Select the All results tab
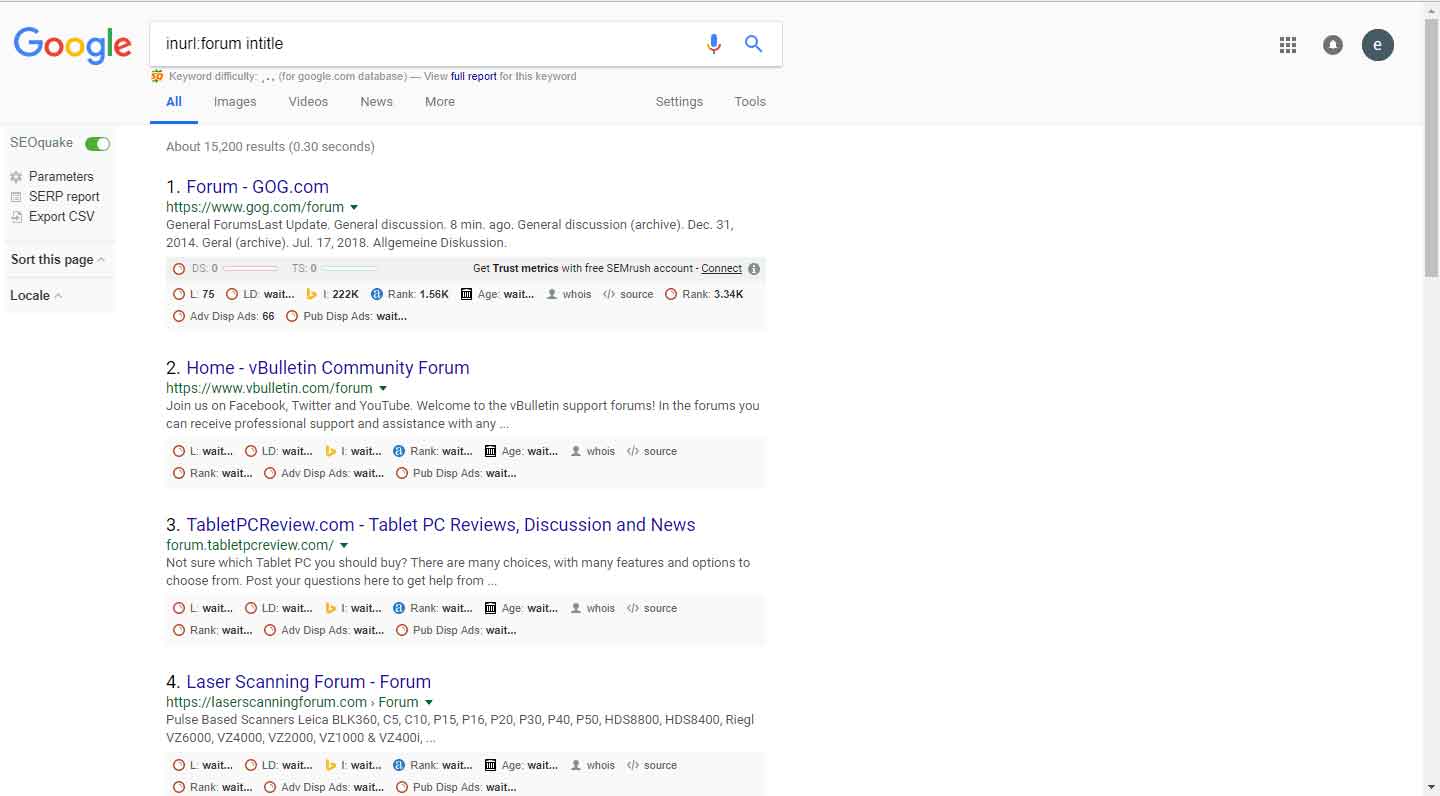The image size is (1440, 796). point(174,102)
